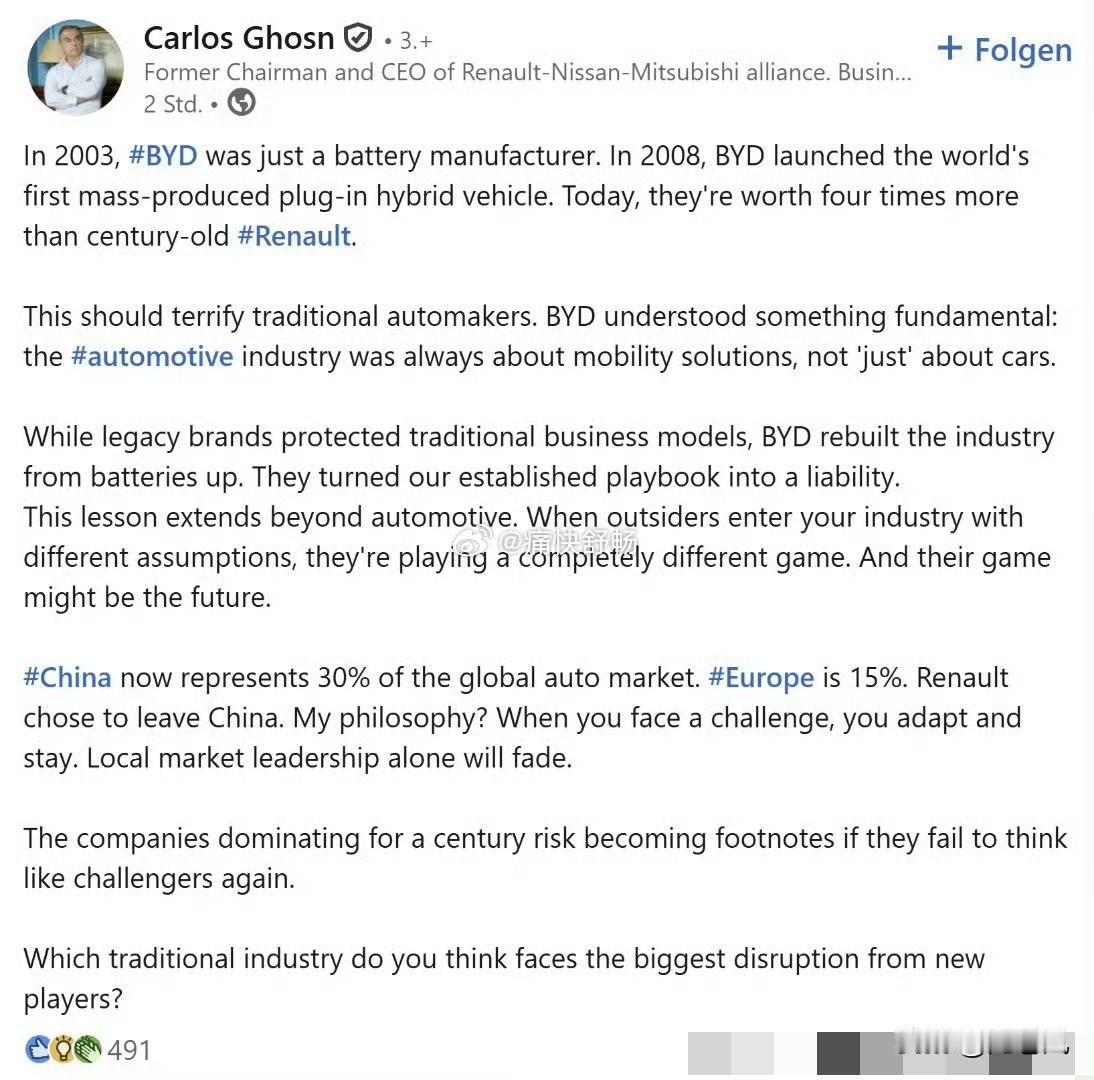Click the '491' reactions count
1094x1080 pixels.
tap(131, 1050)
